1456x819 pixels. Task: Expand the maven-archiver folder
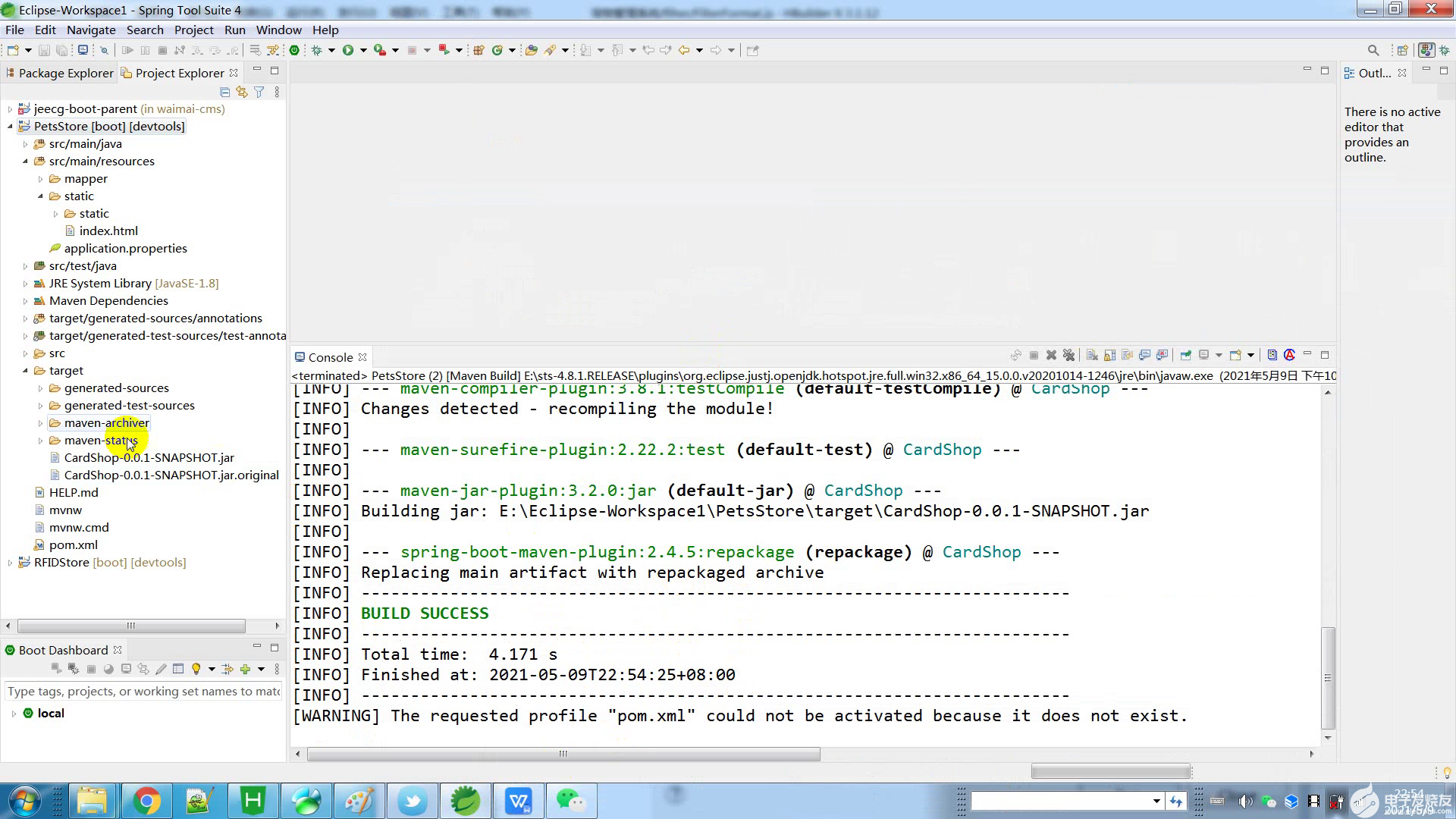[41, 423]
